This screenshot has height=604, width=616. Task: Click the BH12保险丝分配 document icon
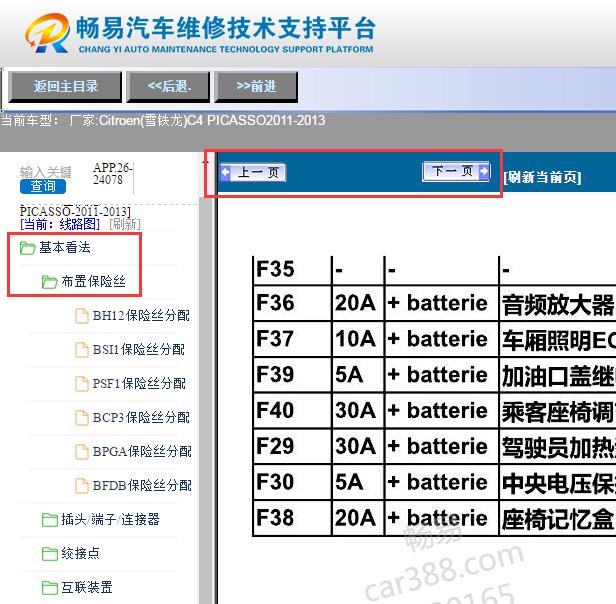click(82, 316)
